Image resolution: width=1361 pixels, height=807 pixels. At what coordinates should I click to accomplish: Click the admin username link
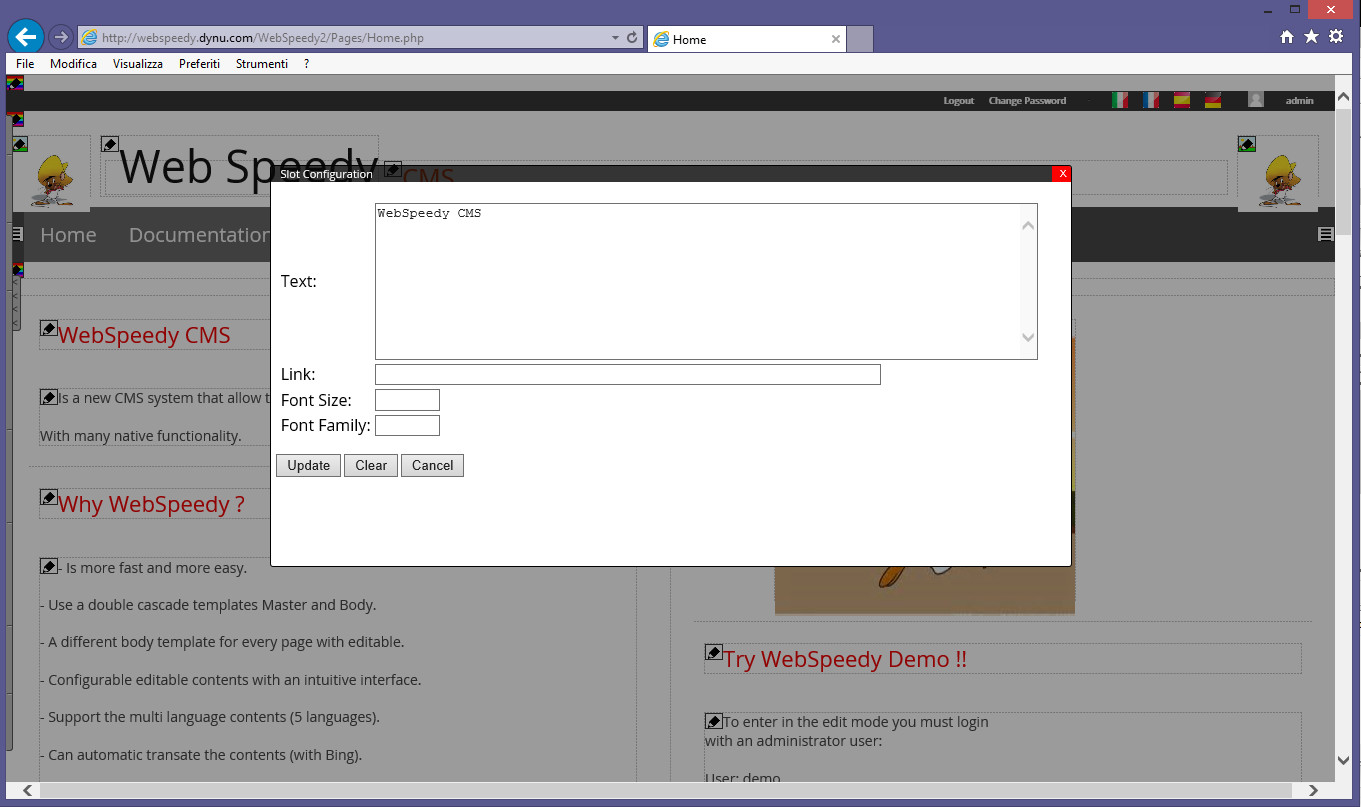coord(1299,101)
